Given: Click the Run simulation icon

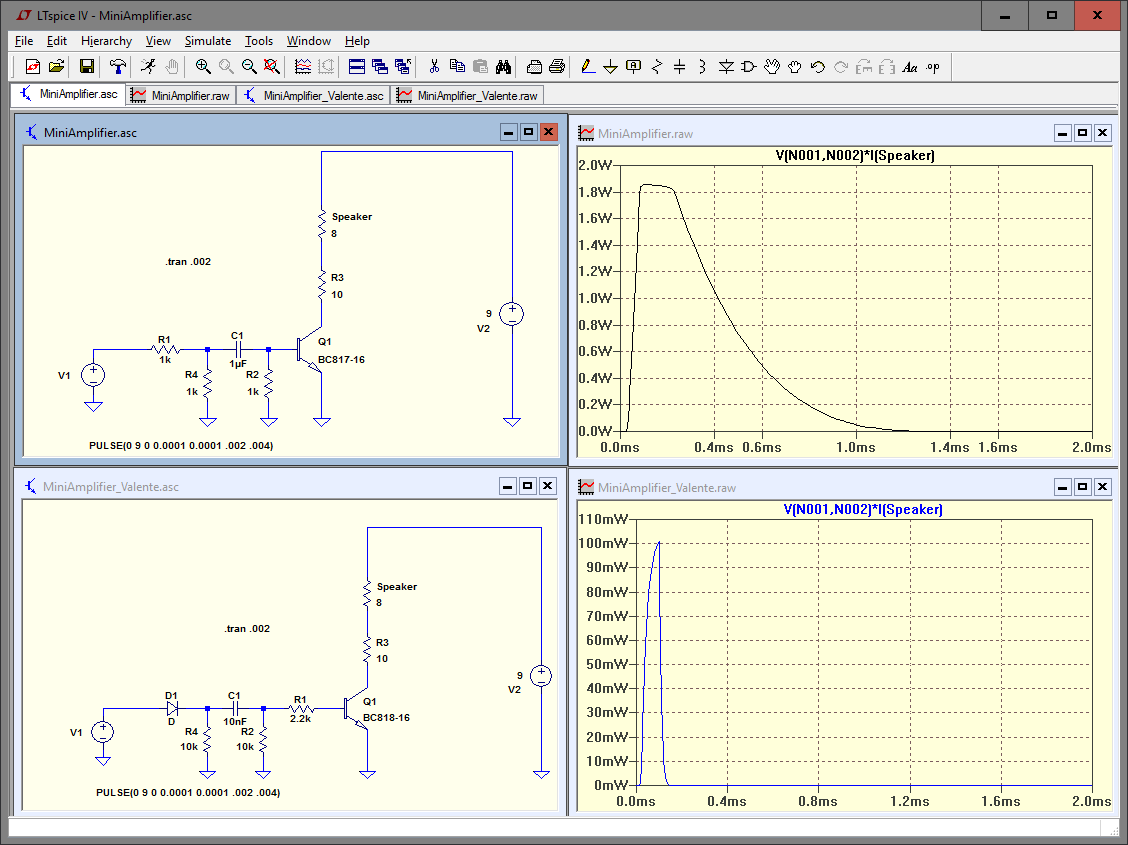Looking at the screenshot, I should [148, 67].
